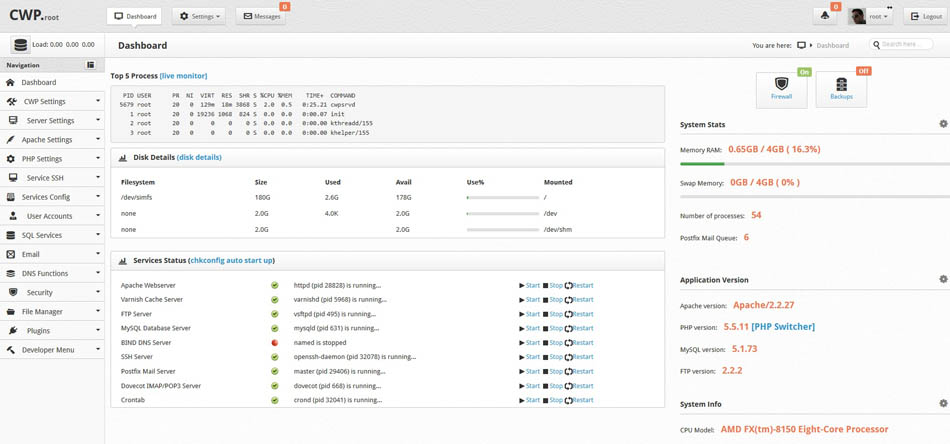This screenshot has height=444, width=950.
Task: Click the File Manager folder icon
Action: (x=10, y=312)
